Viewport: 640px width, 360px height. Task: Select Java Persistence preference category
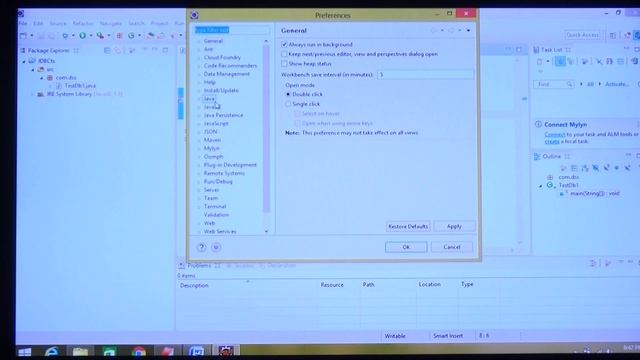pyautogui.click(x=223, y=115)
